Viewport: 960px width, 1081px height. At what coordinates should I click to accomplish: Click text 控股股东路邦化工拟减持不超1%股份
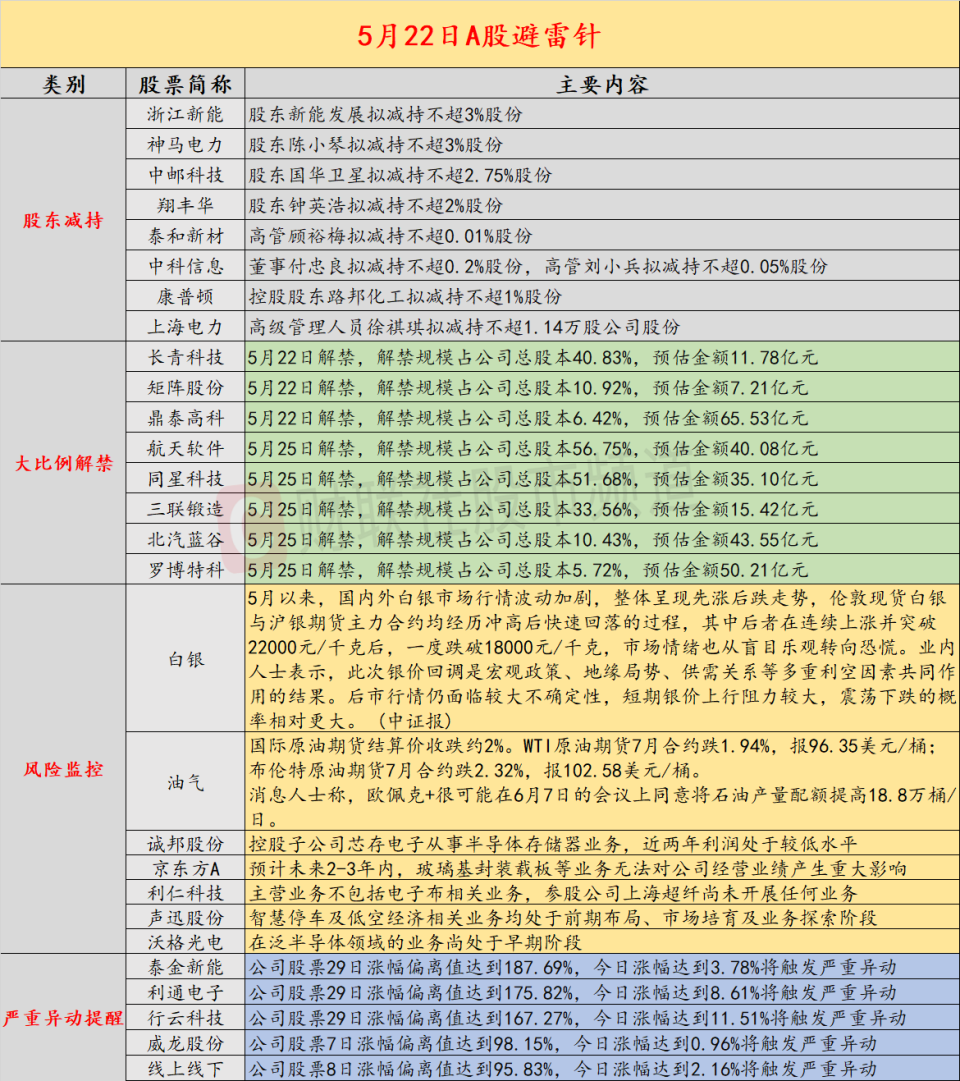pyautogui.click(x=405, y=296)
